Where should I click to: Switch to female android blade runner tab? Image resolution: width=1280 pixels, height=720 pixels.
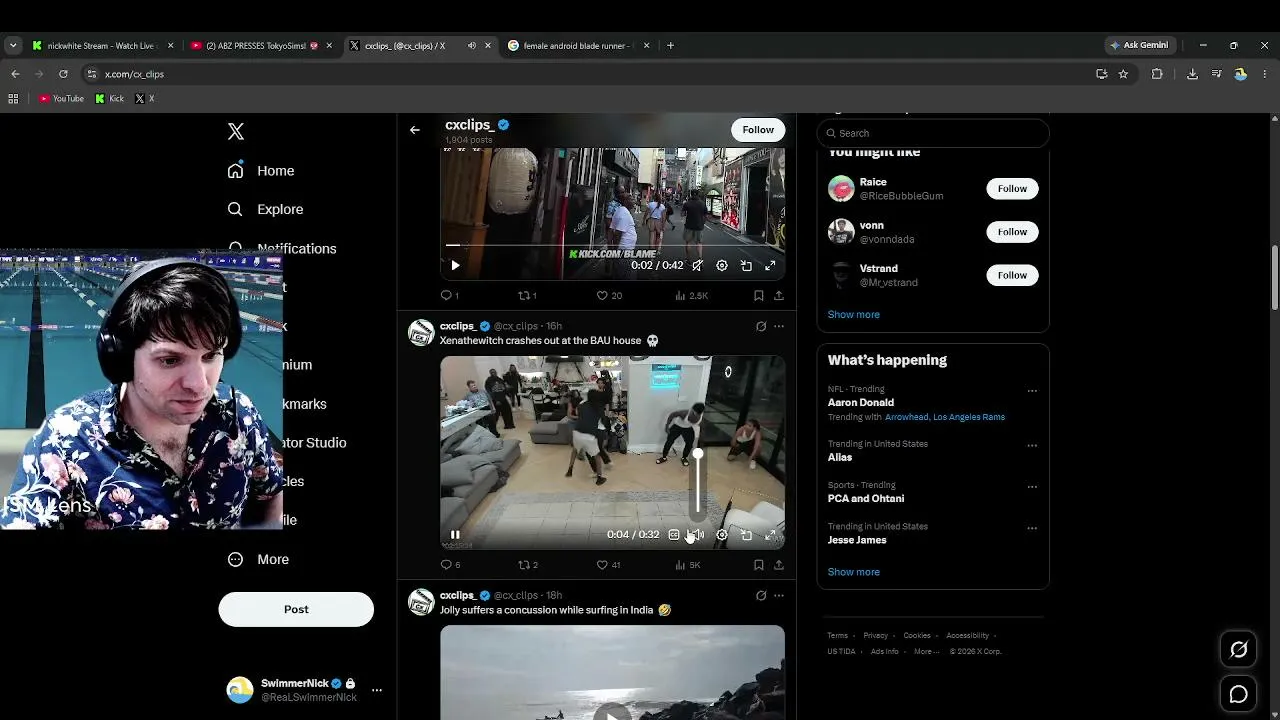tap(579, 45)
